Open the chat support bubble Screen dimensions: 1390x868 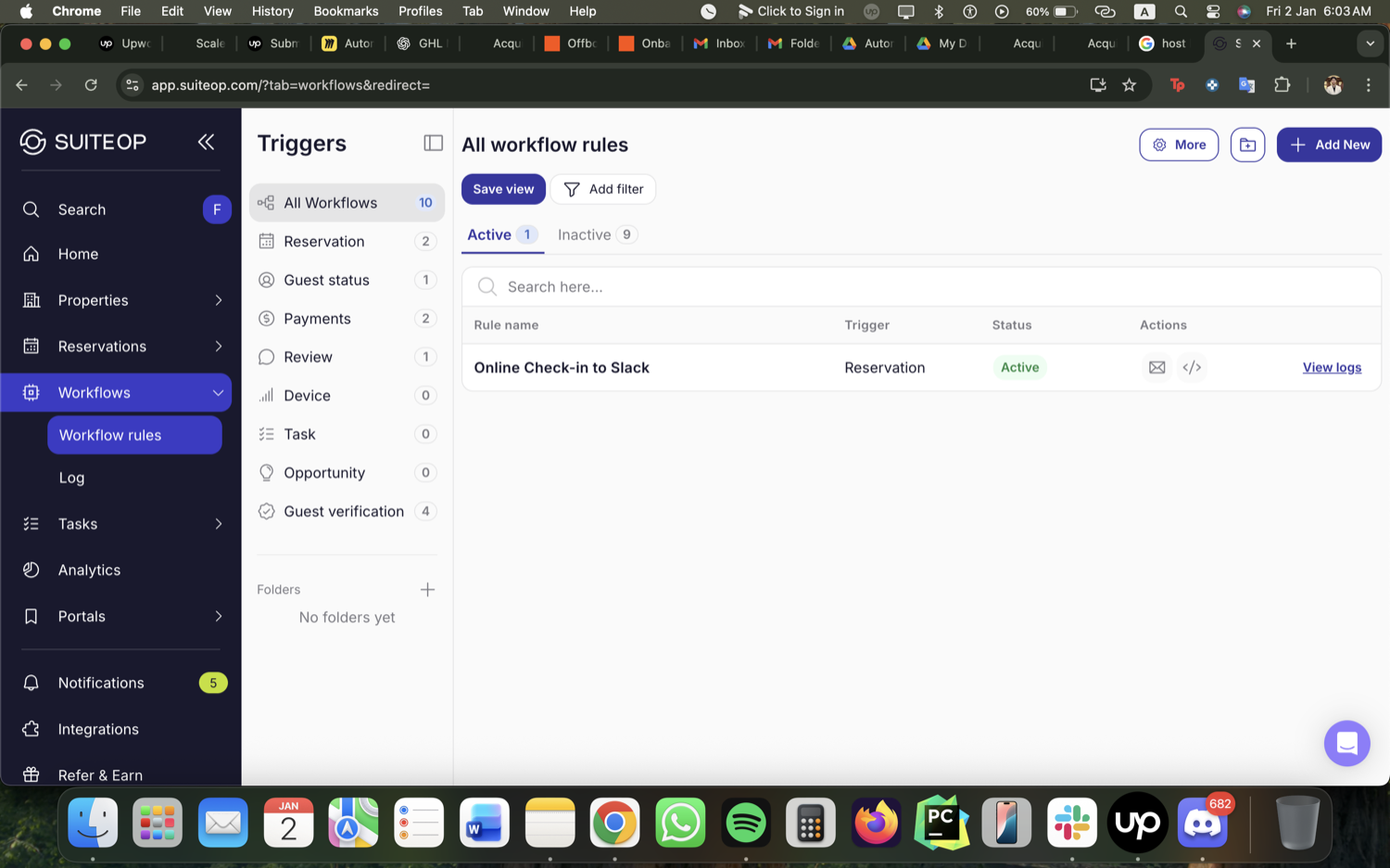(x=1346, y=743)
